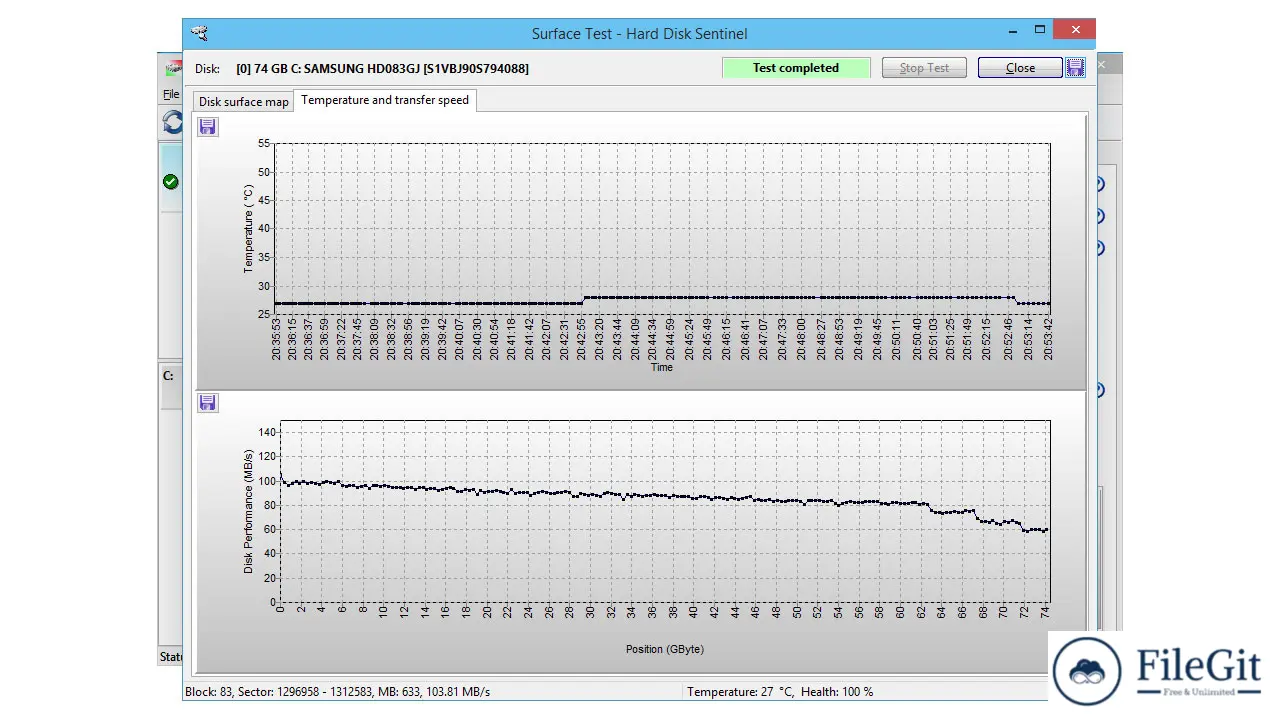Maximize the Surface Test window
Image resolution: width=1280 pixels, height=720 pixels.
coord(1040,30)
